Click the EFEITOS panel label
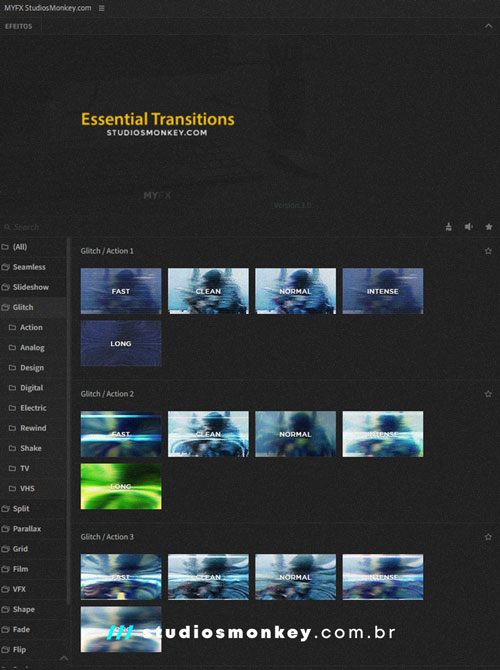The width and height of the screenshot is (500, 670). point(18,26)
